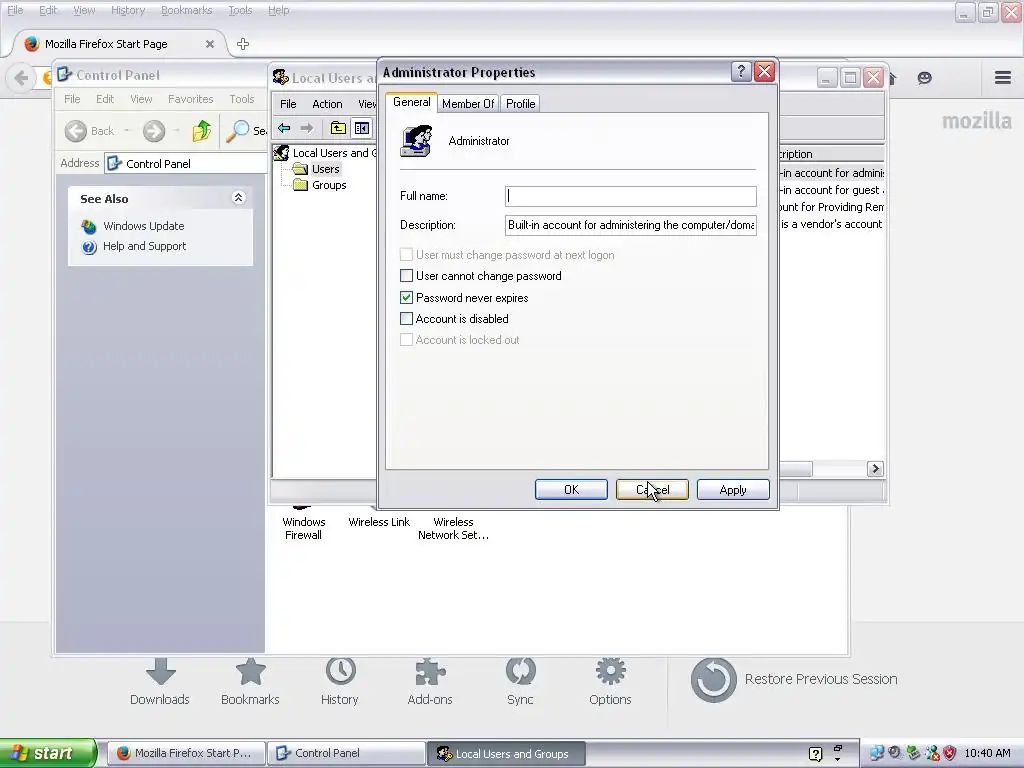Switch to Mozilla Firefox taskbar button
1024x768 pixels.
point(186,753)
